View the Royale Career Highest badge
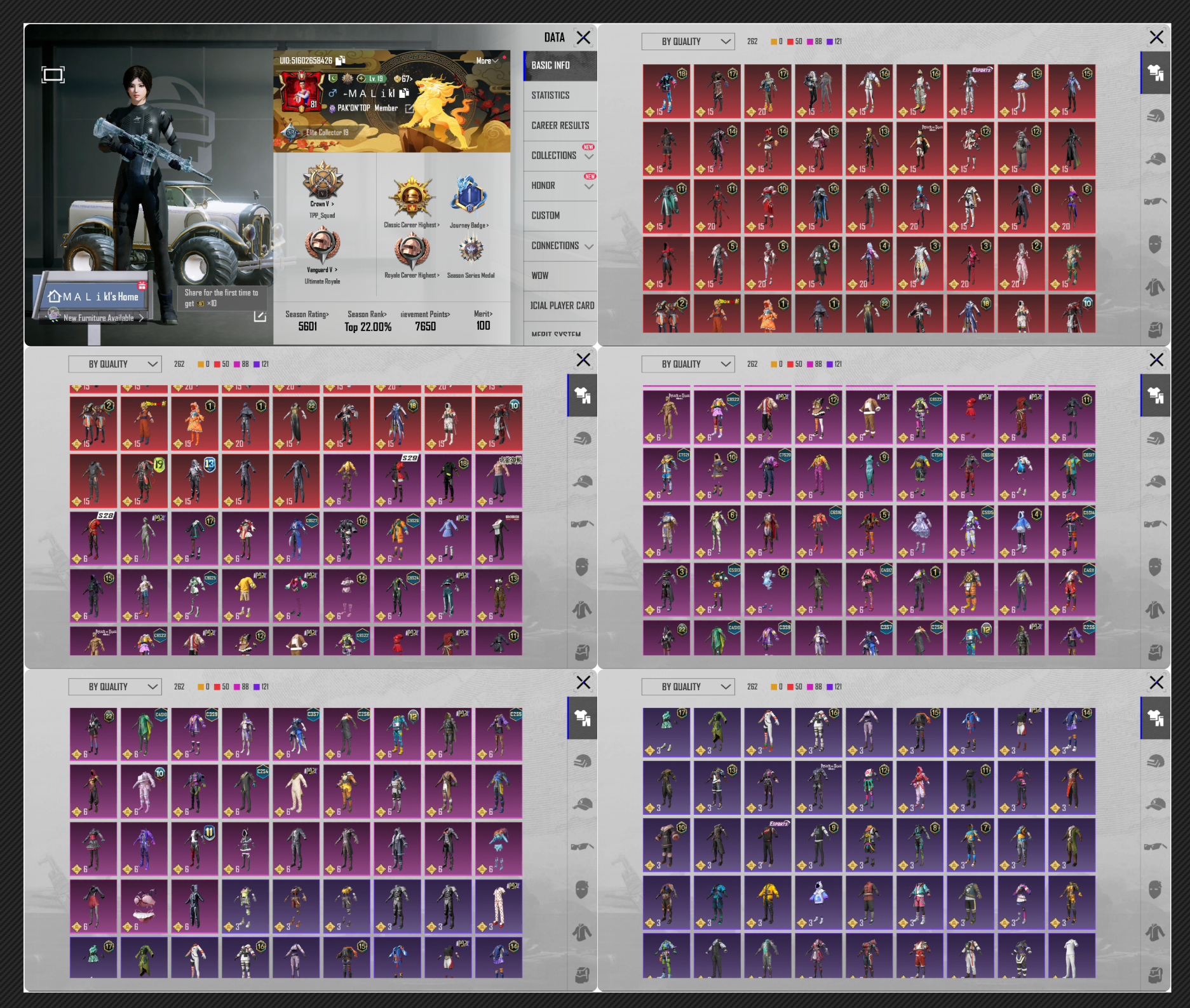This screenshot has height=1008, width=1190. pos(412,251)
